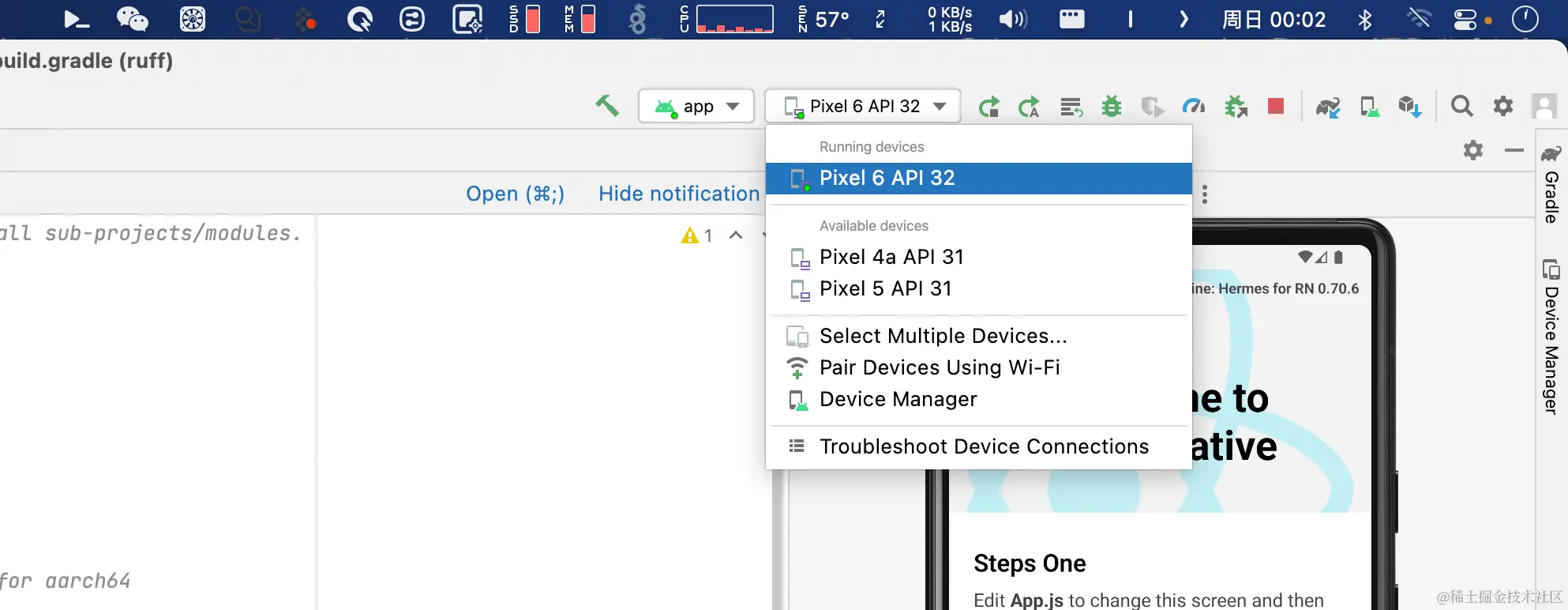Click the build.gradle (ruff) title text

pyautogui.click(x=85, y=61)
